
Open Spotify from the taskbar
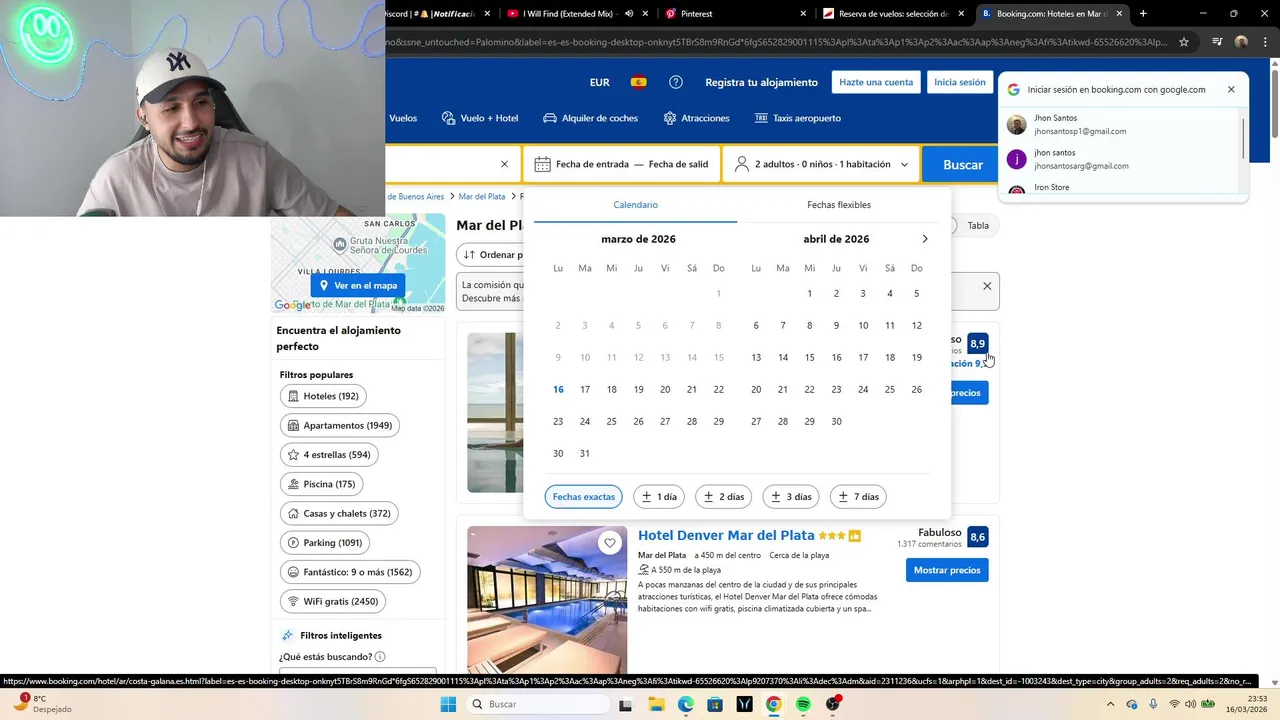803,704
